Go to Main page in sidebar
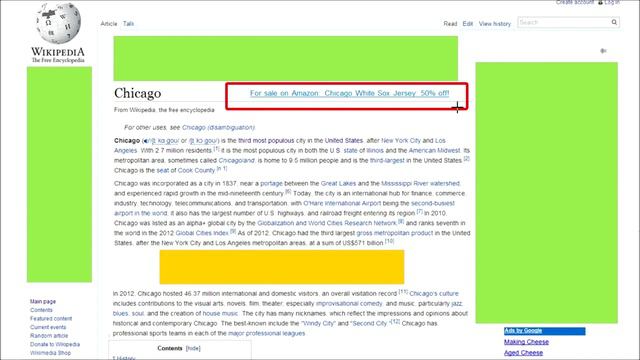640x360 pixels. click(x=43, y=301)
